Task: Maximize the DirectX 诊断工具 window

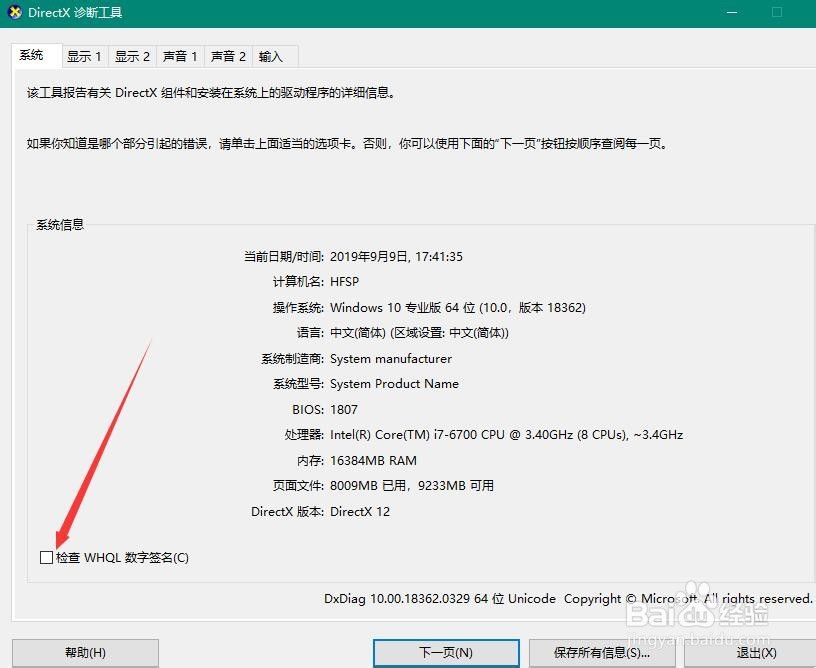Action: 777,12
